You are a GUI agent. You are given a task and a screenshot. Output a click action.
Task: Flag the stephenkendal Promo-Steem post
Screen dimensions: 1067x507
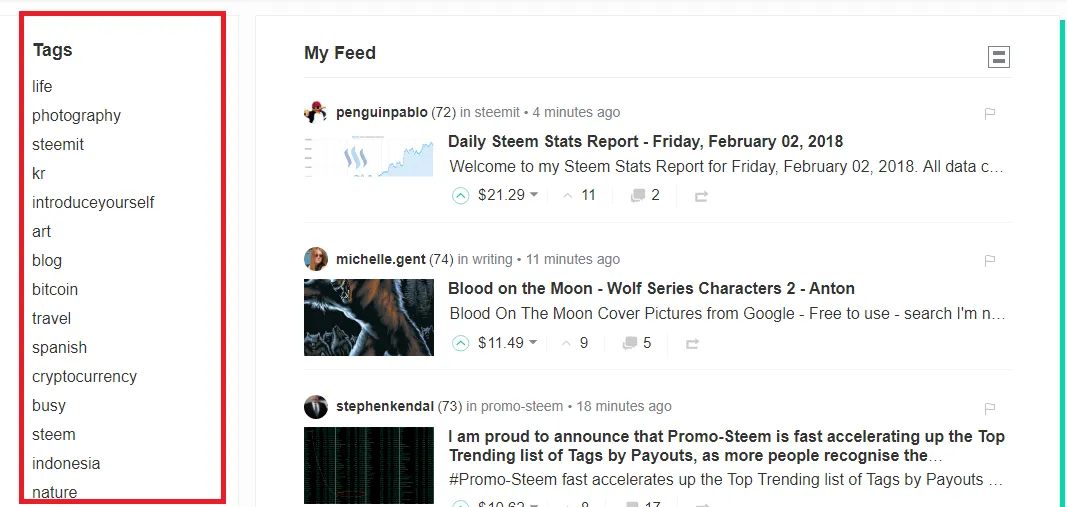[990, 408]
